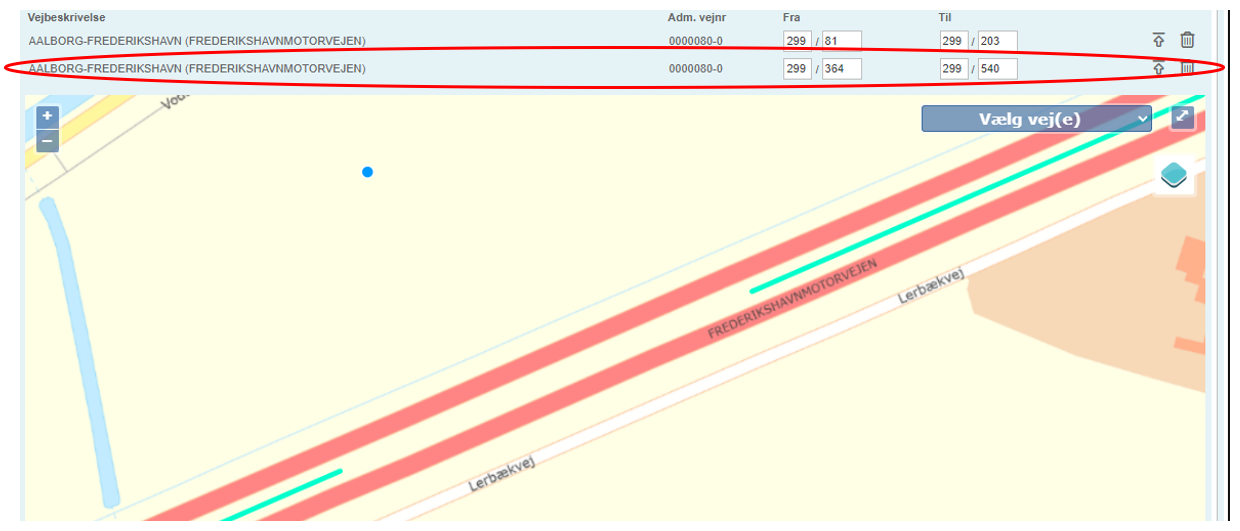Delete the first road section row
1240x531 pixels.
[1187, 41]
